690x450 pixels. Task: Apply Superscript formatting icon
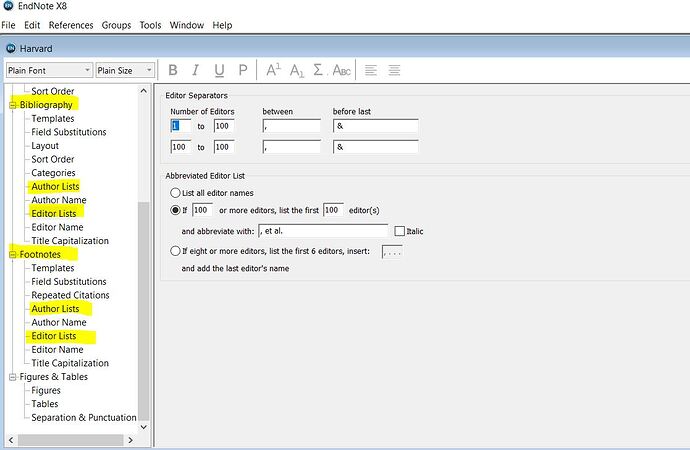(273, 70)
